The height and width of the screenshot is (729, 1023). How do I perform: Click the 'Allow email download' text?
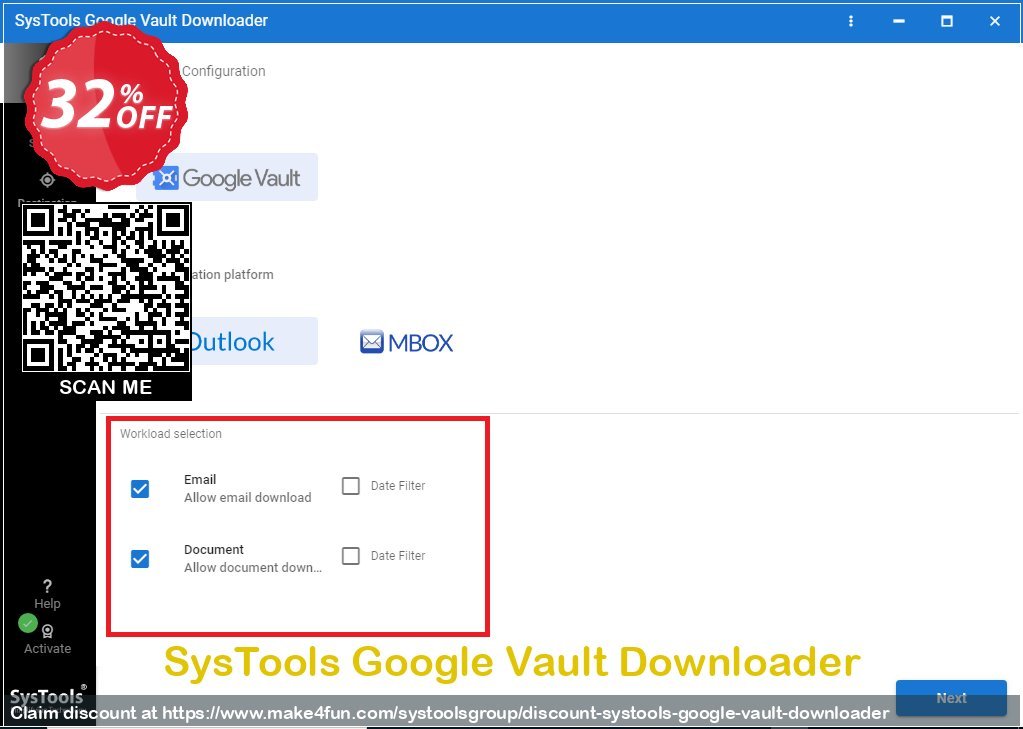tap(247, 497)
